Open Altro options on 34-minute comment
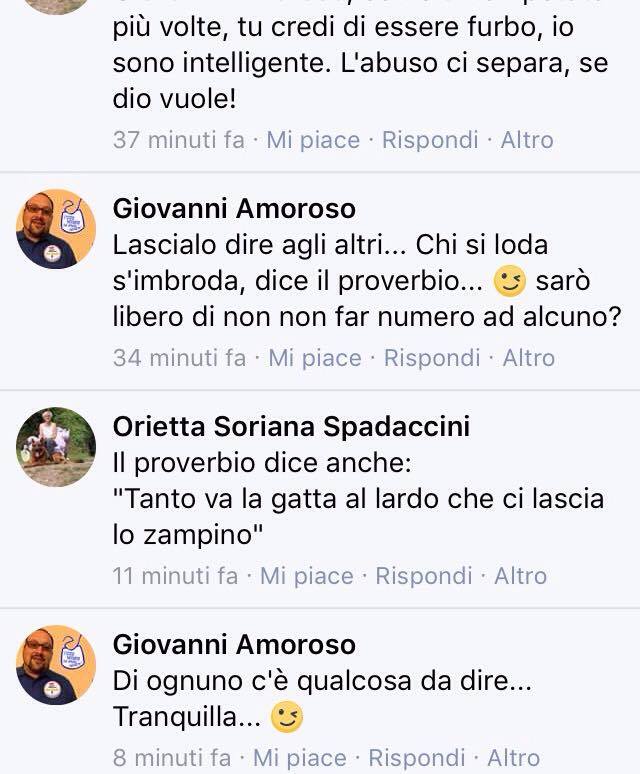This screenshot has height=774, width=640. tap(528, 358)
